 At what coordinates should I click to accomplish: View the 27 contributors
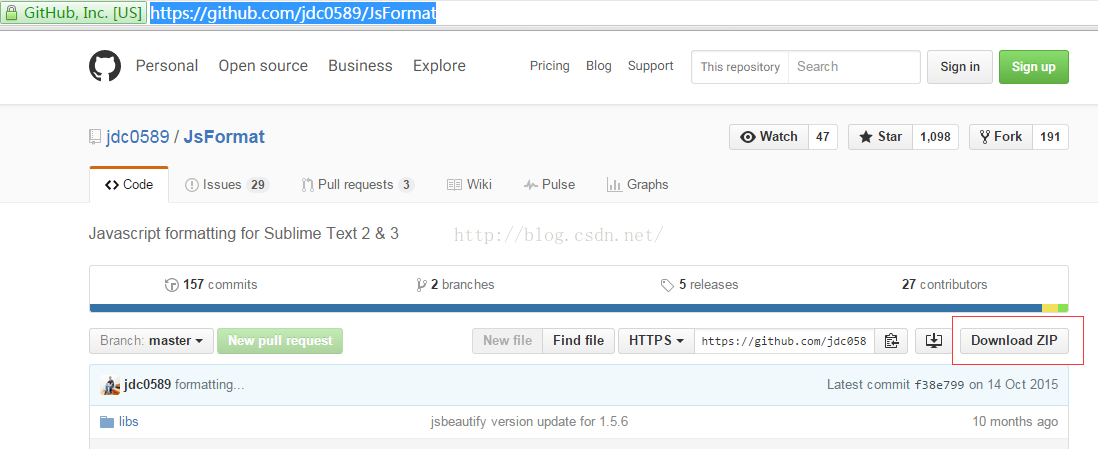[x=945, y=284]
